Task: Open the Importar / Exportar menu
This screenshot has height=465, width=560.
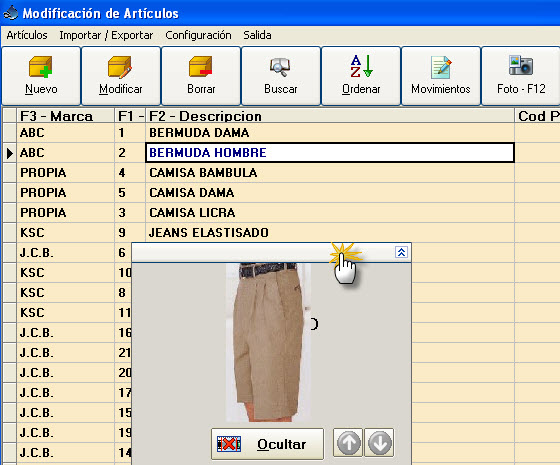Action: (106, 35)
